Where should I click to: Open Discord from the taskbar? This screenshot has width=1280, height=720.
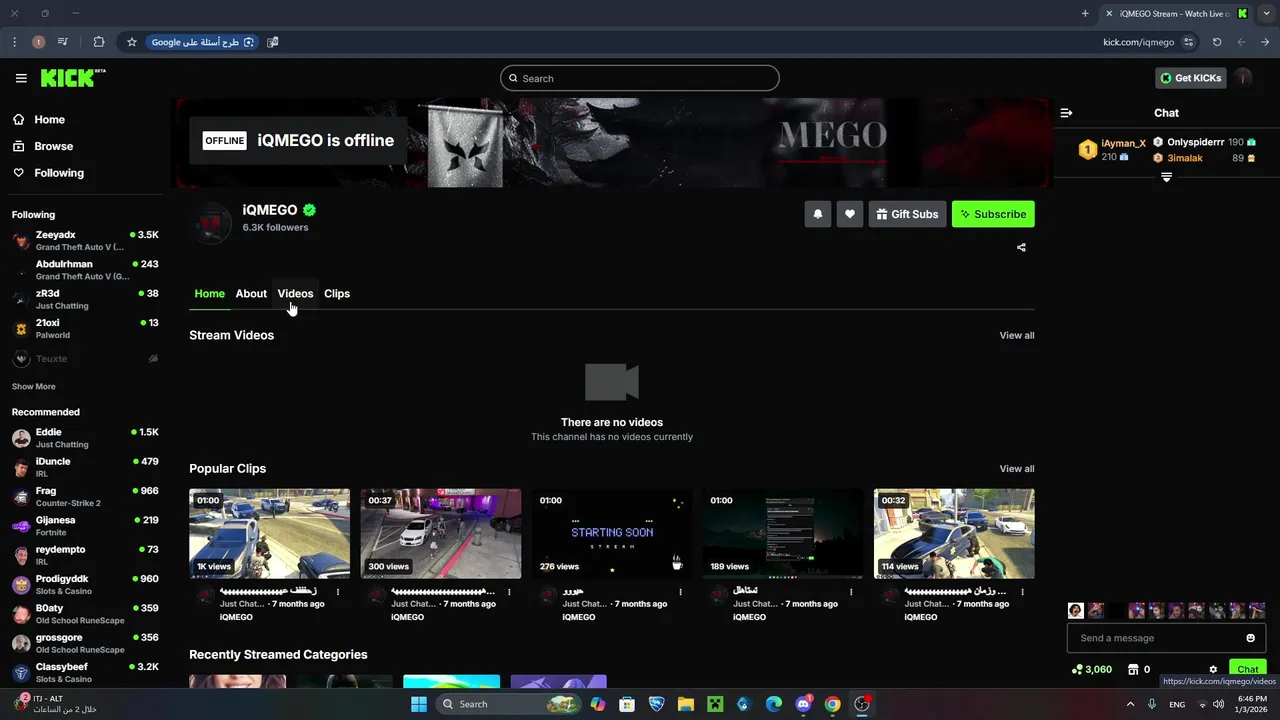[x=803, y=704]
